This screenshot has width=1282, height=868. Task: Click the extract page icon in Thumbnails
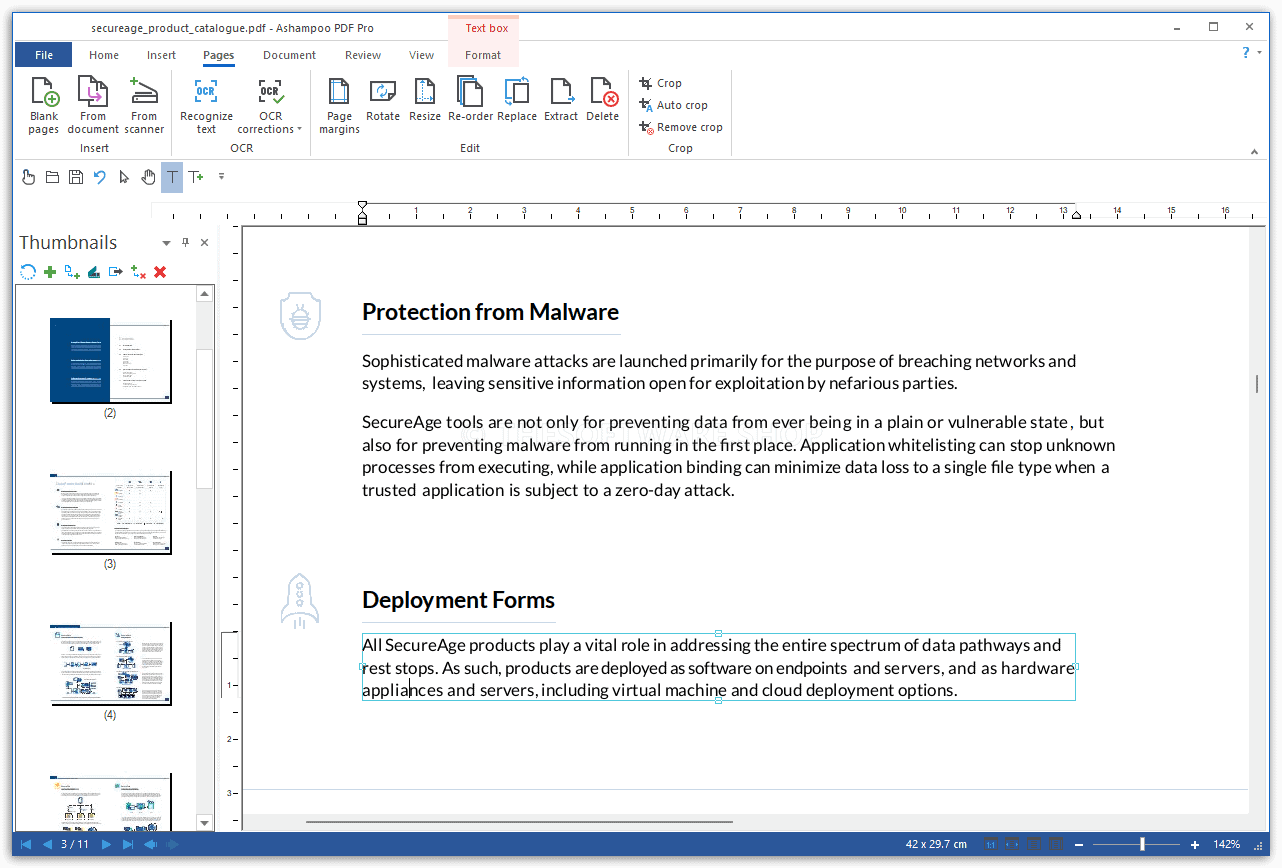coord(116,271)
